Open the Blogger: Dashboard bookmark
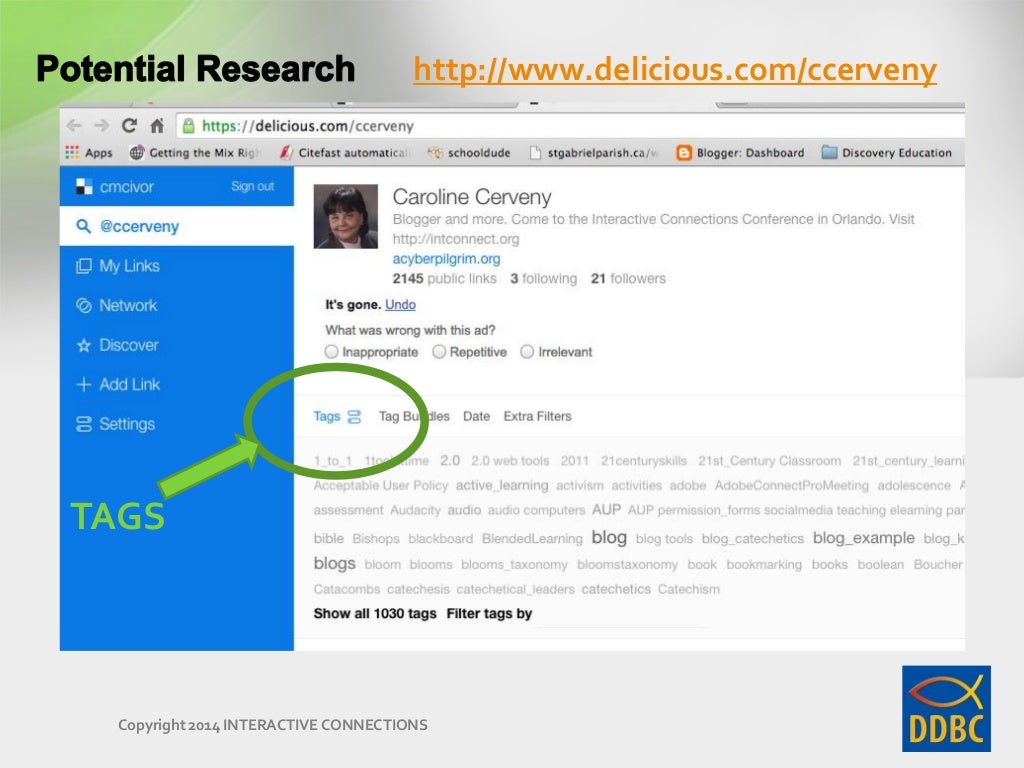This screenshot has width=1024, height=768. pos(741,153)
